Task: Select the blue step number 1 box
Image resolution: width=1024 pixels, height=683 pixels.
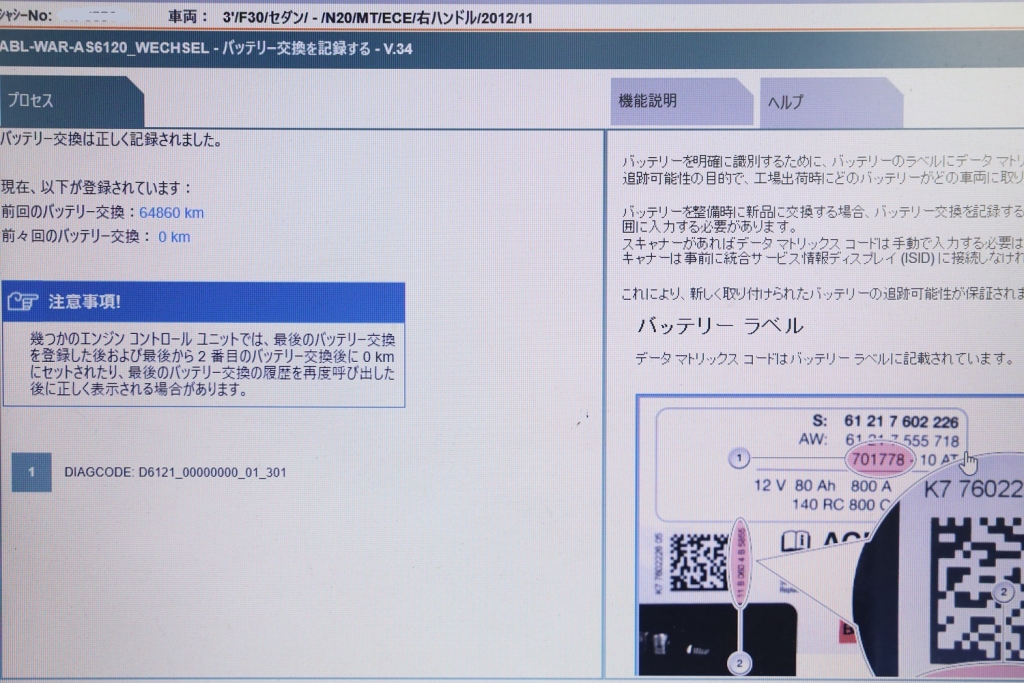Action: click(x=31, y=471)
